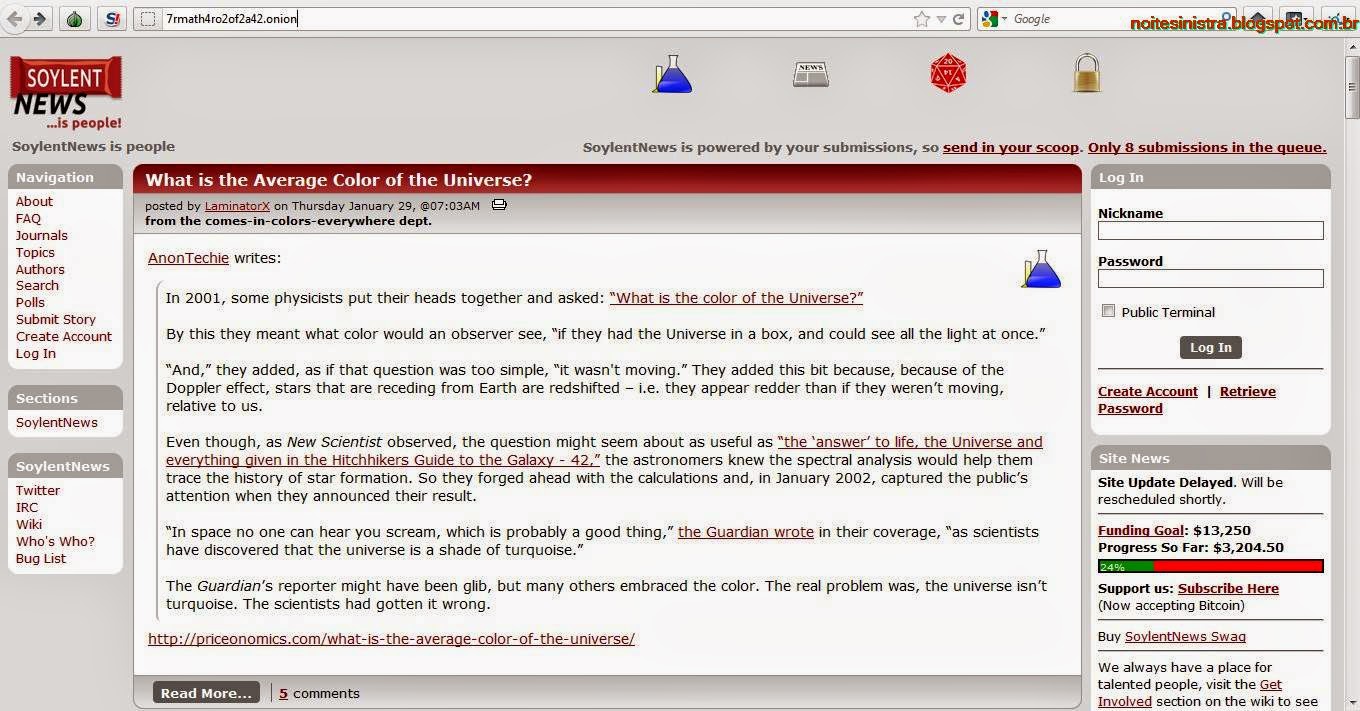Select the NEWS newspaper icon in the header

pos(810,72)
